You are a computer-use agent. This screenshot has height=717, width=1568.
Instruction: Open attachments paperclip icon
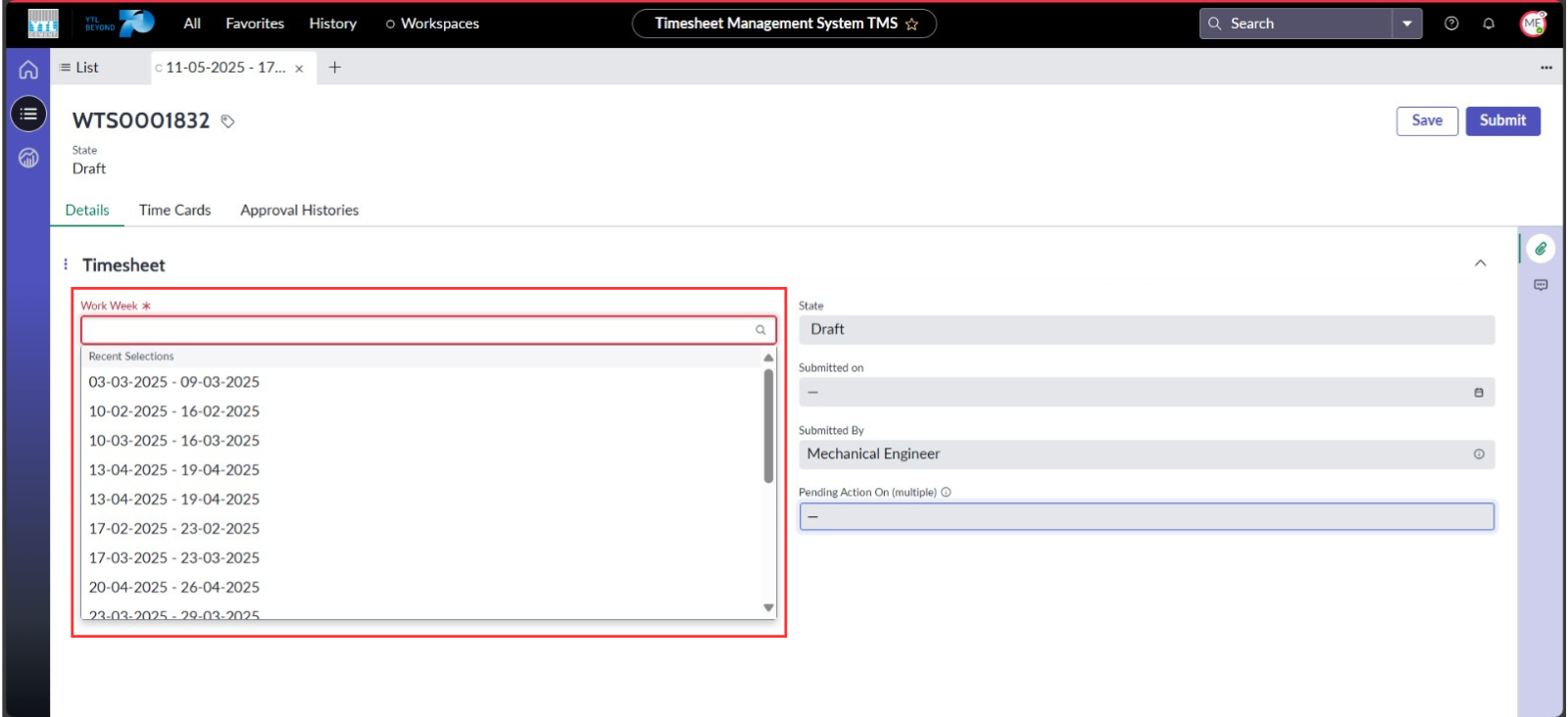click(1541, 249)
